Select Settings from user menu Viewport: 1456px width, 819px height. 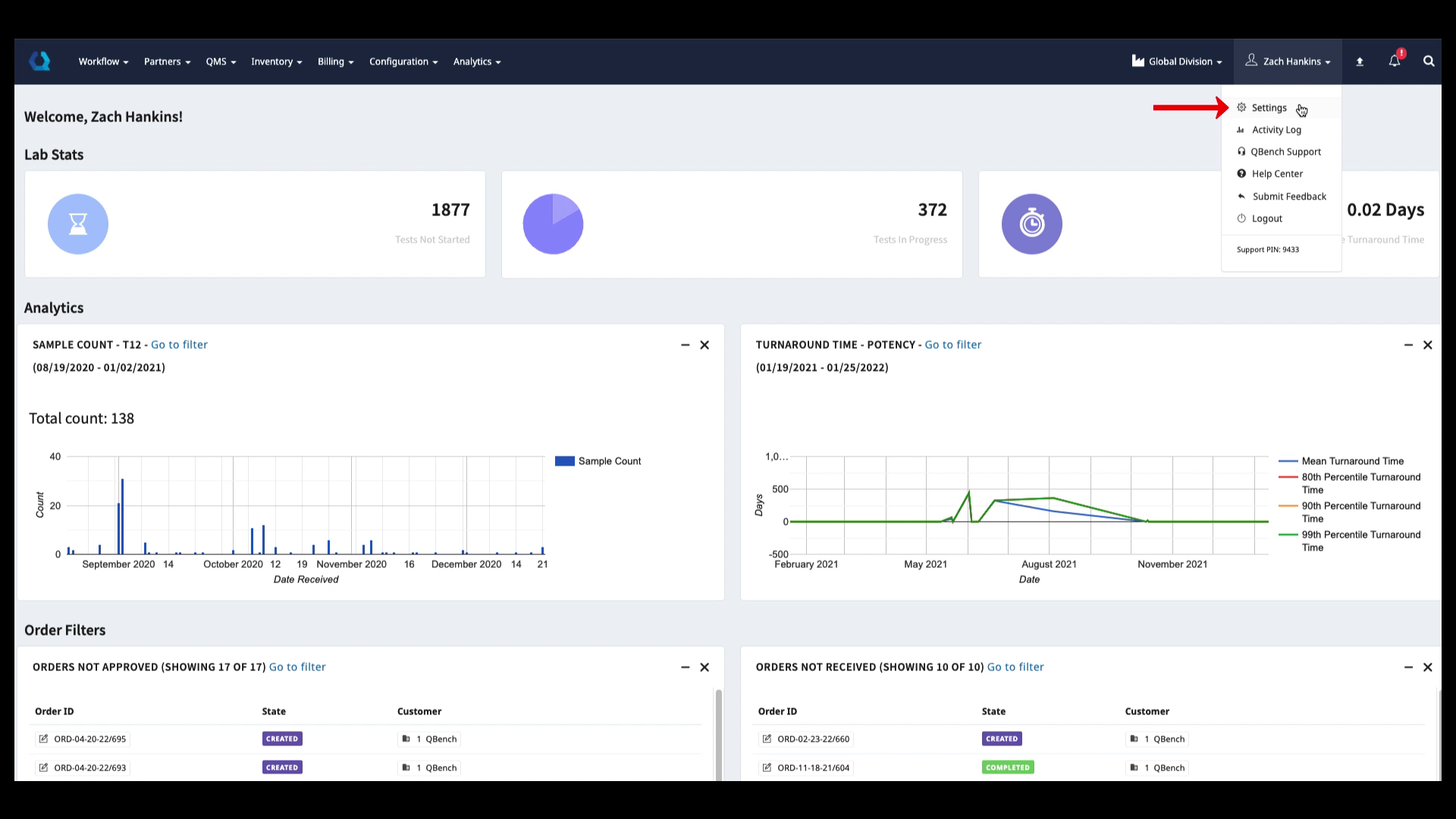(x=1269, y=108)
